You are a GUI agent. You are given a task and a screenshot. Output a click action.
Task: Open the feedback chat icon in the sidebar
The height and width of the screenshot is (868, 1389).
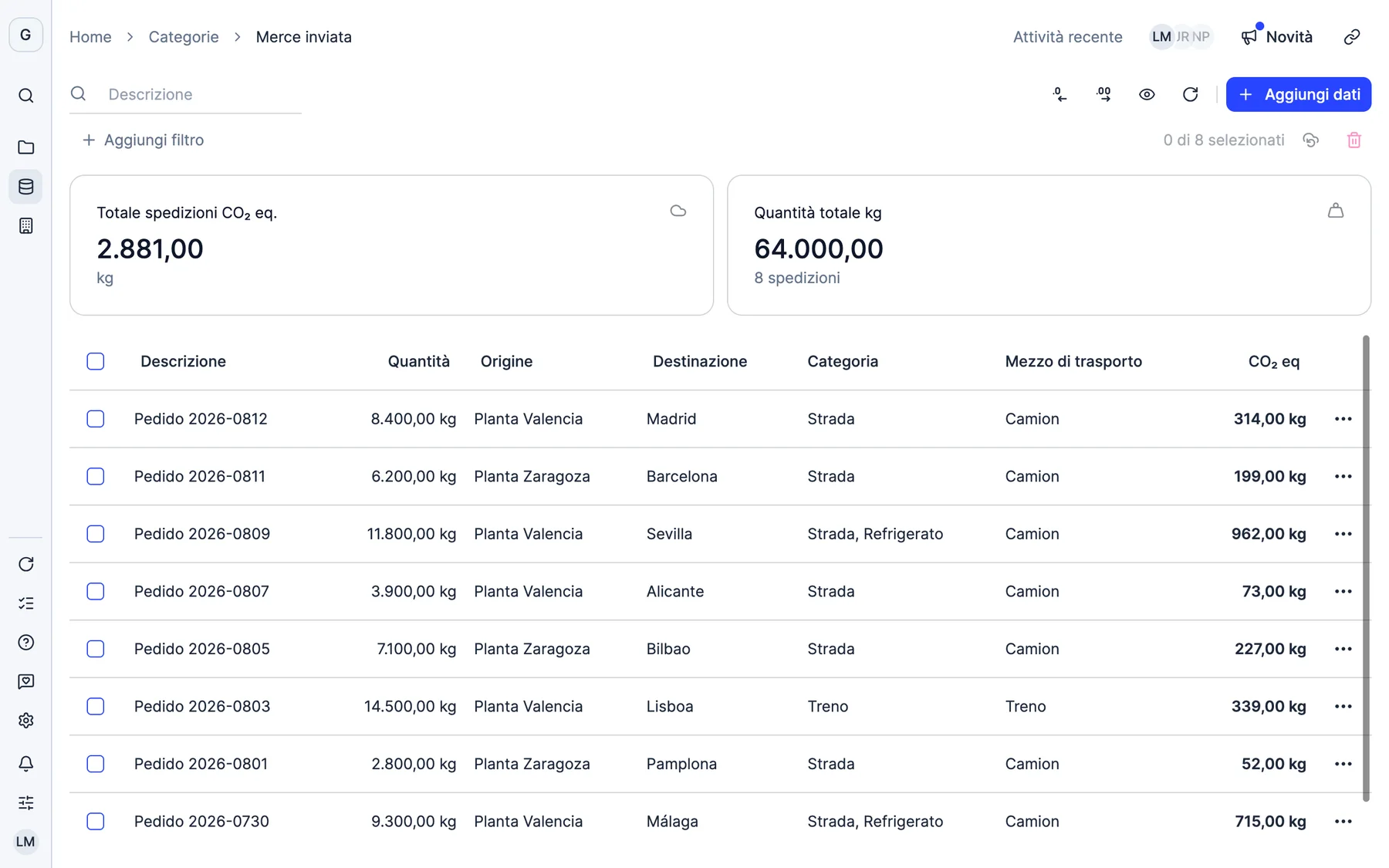pyautogui.click(x=25, y=681)
